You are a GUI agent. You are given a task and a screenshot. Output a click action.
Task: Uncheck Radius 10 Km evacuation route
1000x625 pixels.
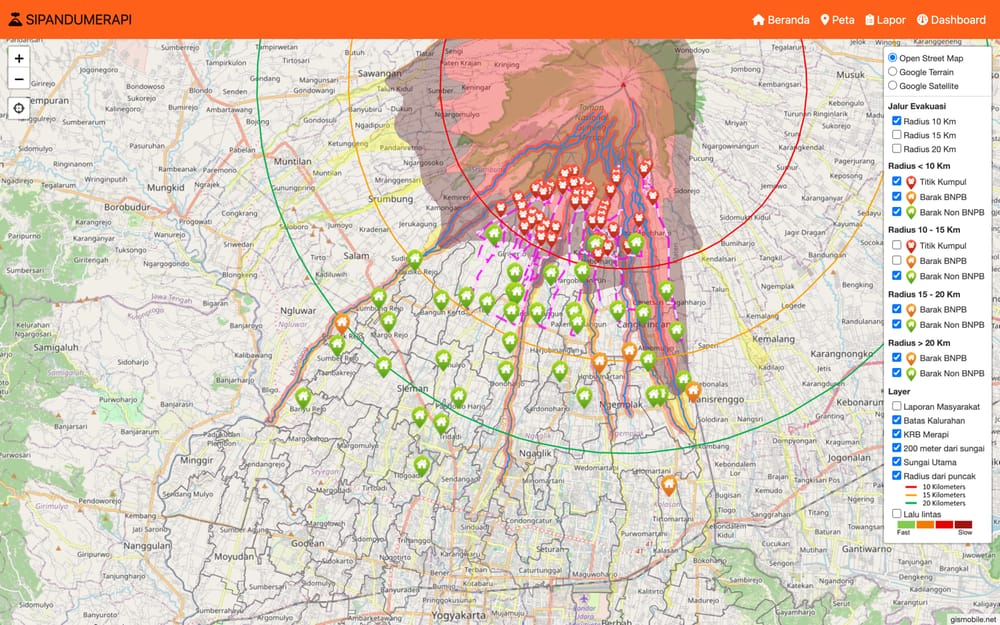pyautogui.click(x=897, y=121)
